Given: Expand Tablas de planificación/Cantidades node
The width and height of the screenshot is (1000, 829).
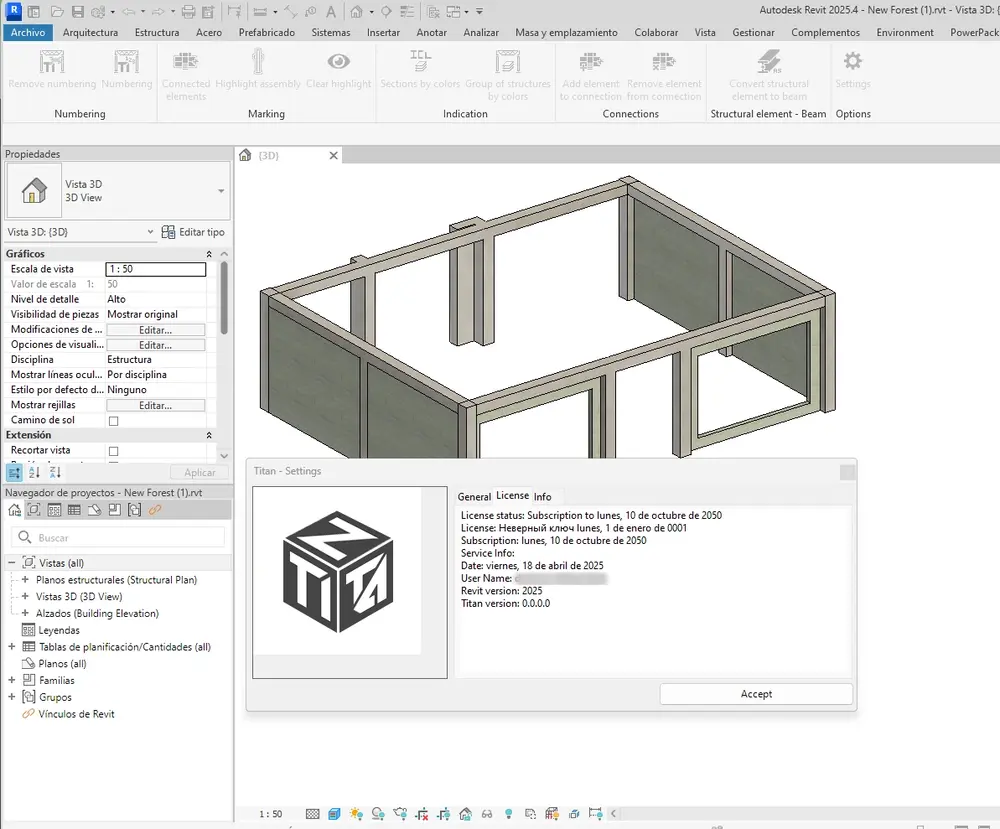Looking at the screenshot, I should pyautogui.click(x=11, y=647).
